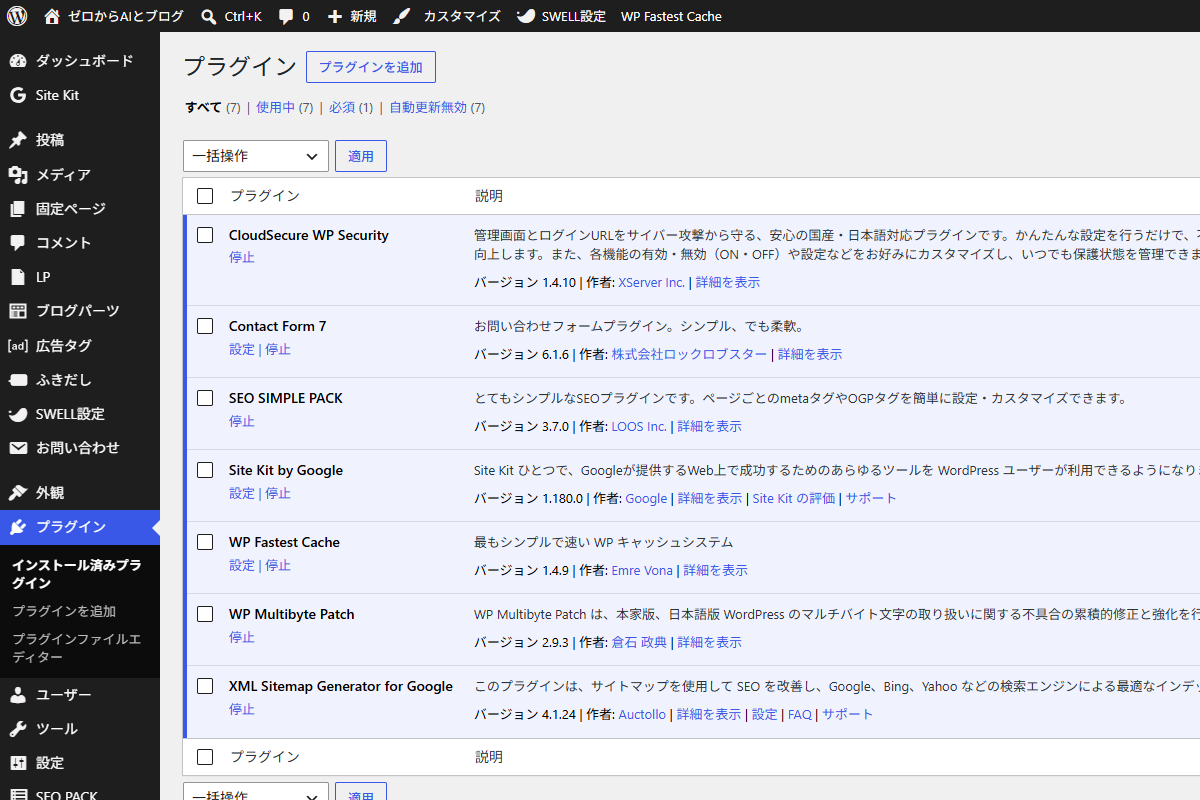The image size is (1200, 800).
Task: Check the Site Kit by Google checkbox
Action: pos(205,470)
